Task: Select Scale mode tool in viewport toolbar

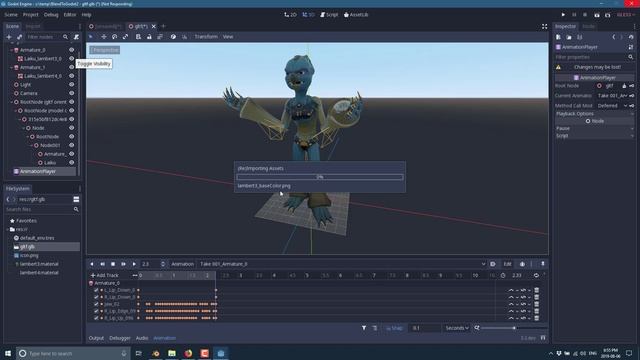Action: click(x=126, y=37)
